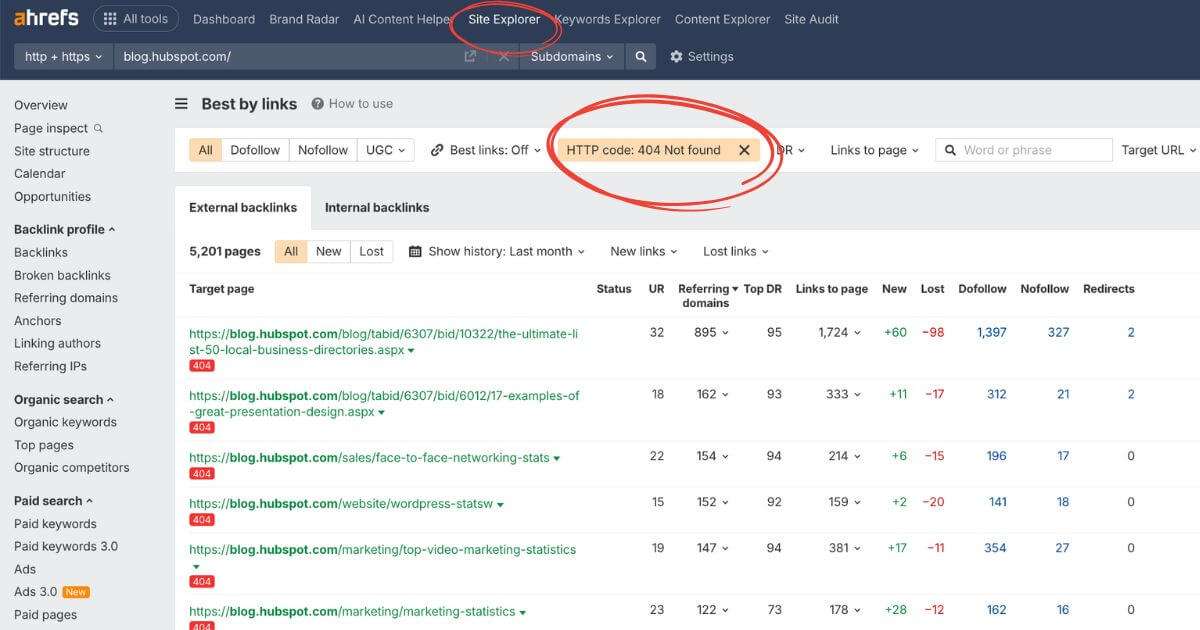Click the calendar icon next to Show history

click(414, 251)
